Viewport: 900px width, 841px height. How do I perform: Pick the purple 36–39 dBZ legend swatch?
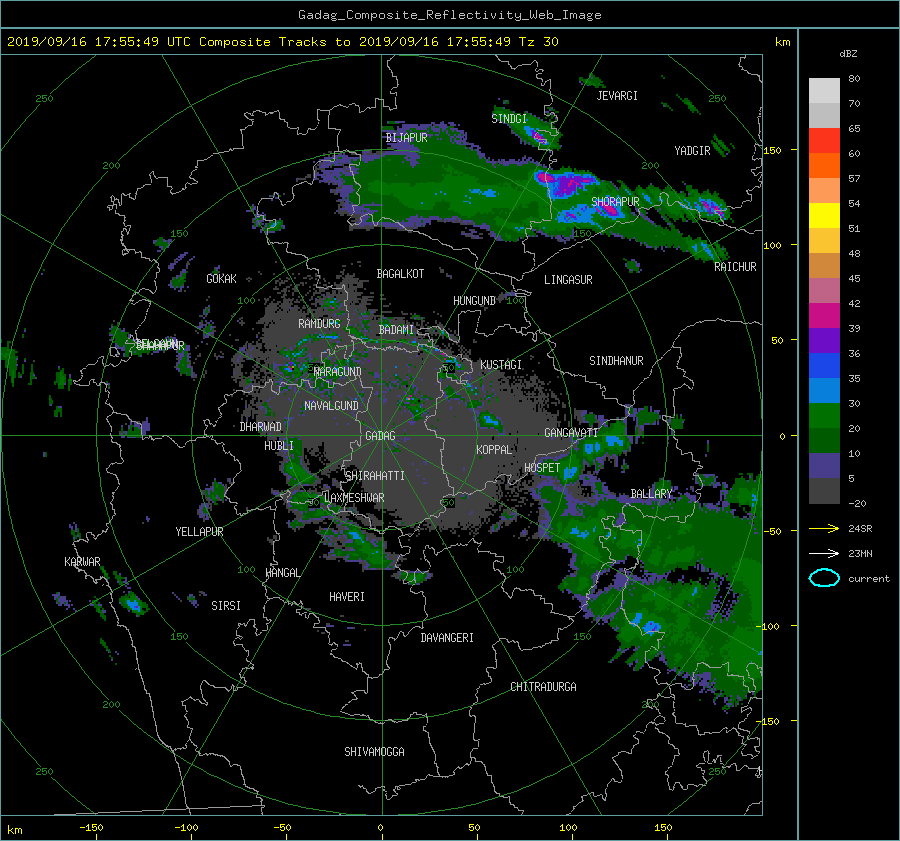(x=824, y=341)
